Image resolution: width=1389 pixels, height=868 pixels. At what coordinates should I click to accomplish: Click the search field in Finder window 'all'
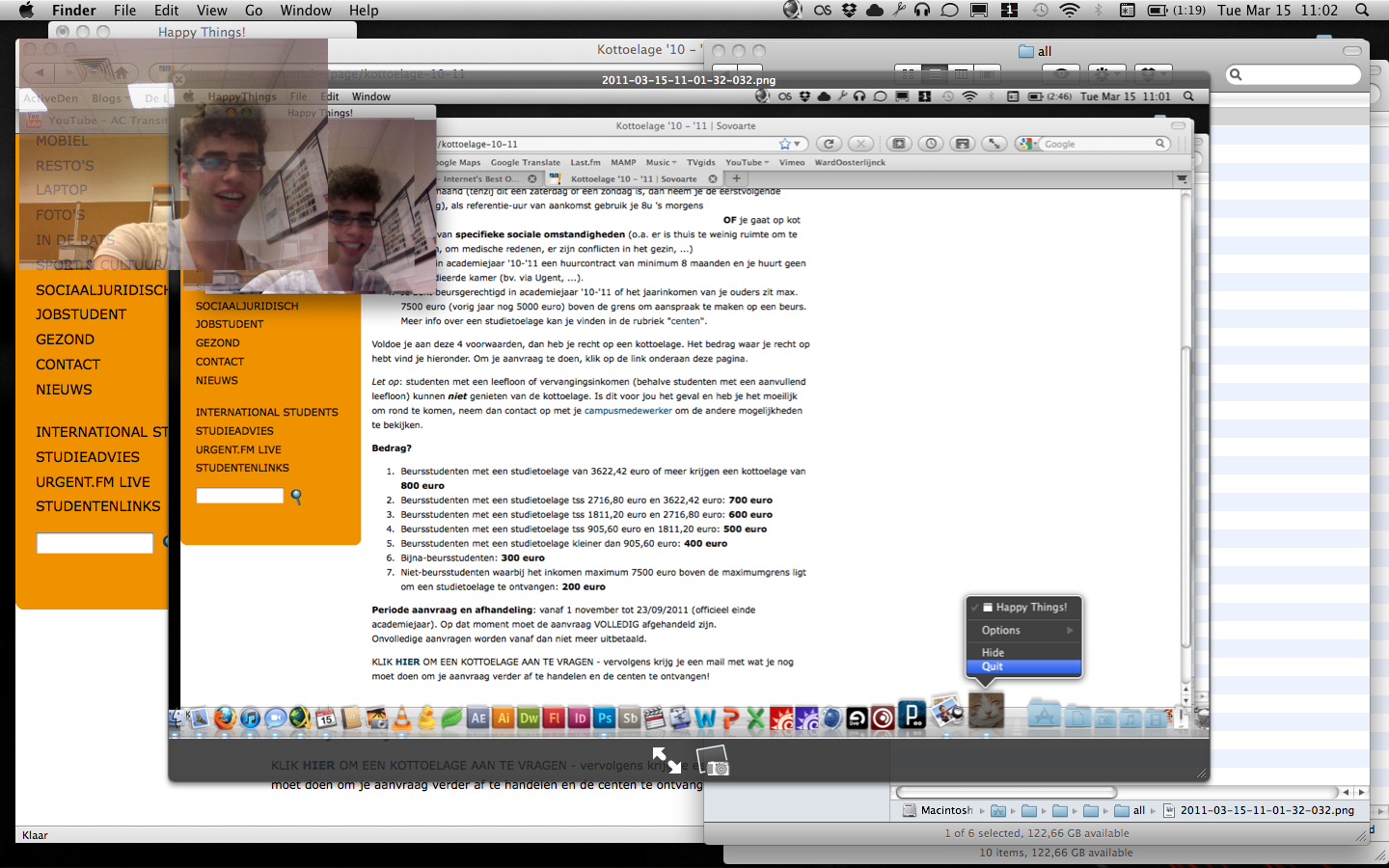coord(1294,74)
